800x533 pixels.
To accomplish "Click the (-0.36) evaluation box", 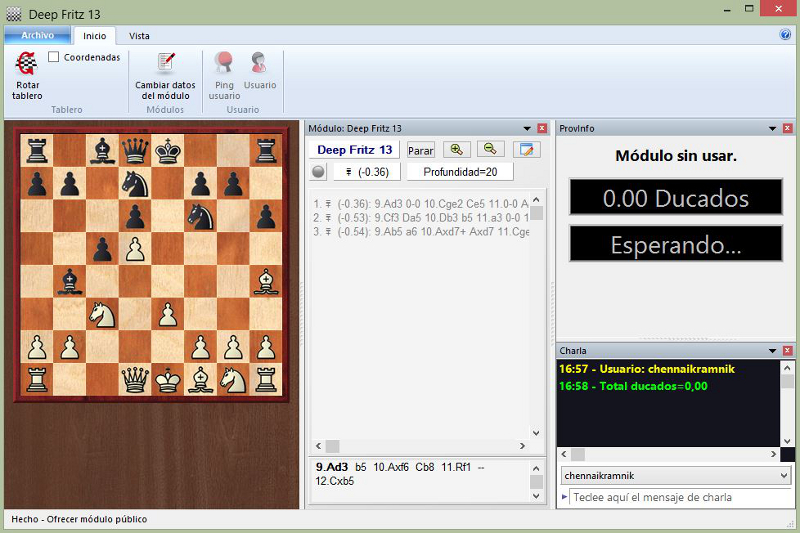I will (x=367, y=172).
